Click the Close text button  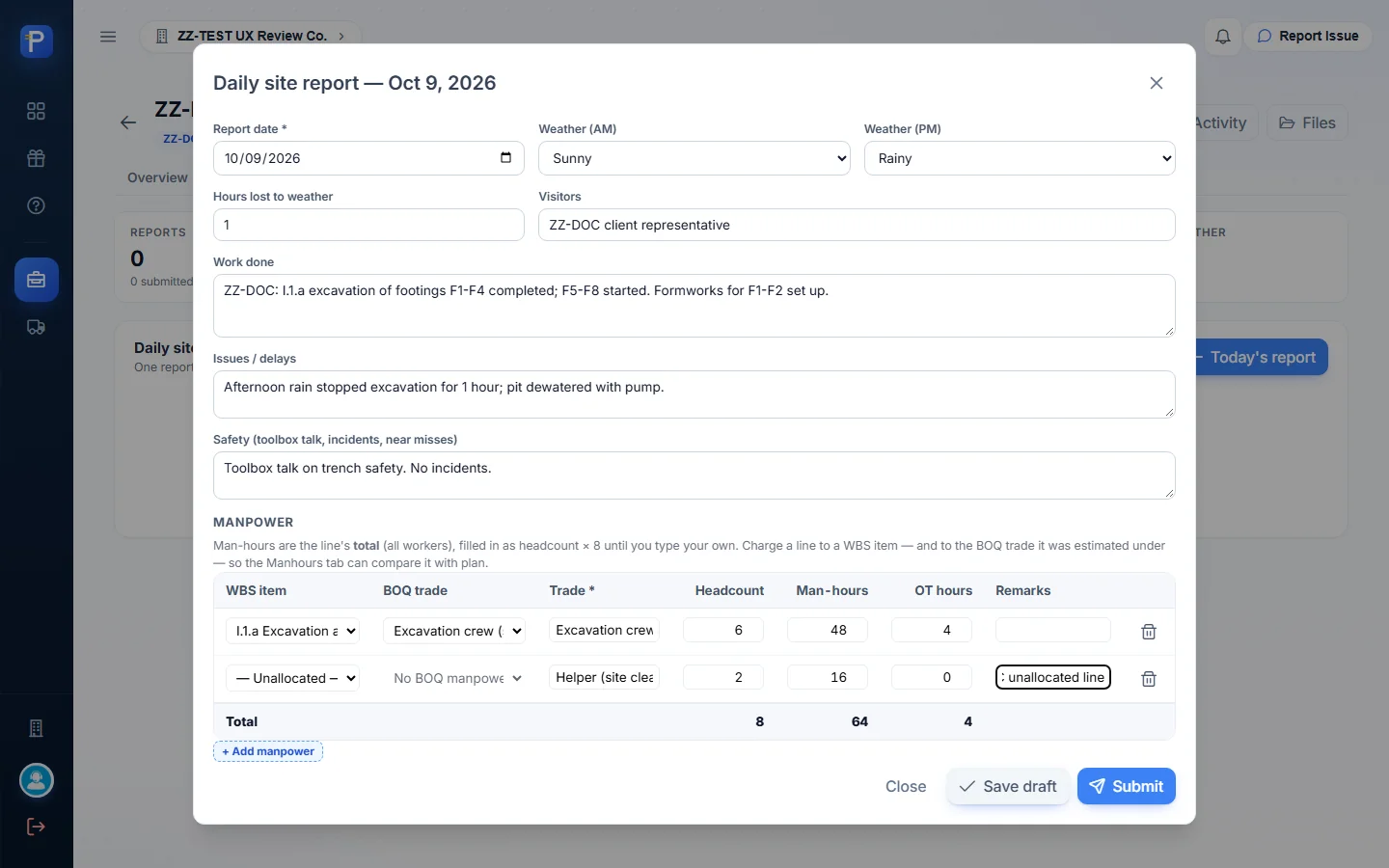(906, 786)
